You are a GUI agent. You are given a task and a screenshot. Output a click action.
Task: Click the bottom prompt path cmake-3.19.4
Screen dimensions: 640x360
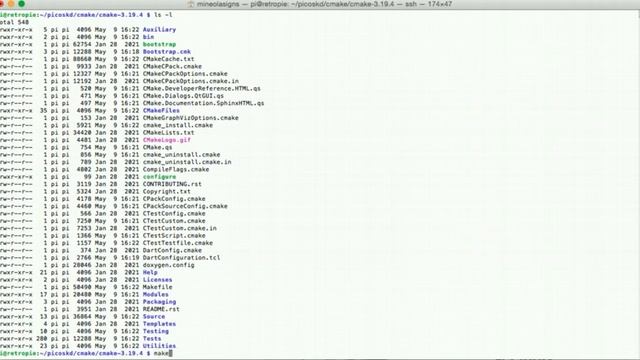pyautogui.click(x=121, y=353)
